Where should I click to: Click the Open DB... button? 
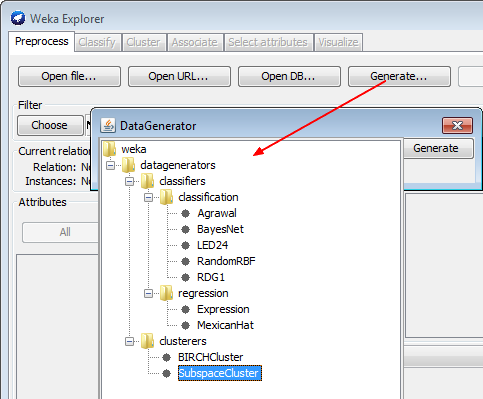click(x=289, y=76)
